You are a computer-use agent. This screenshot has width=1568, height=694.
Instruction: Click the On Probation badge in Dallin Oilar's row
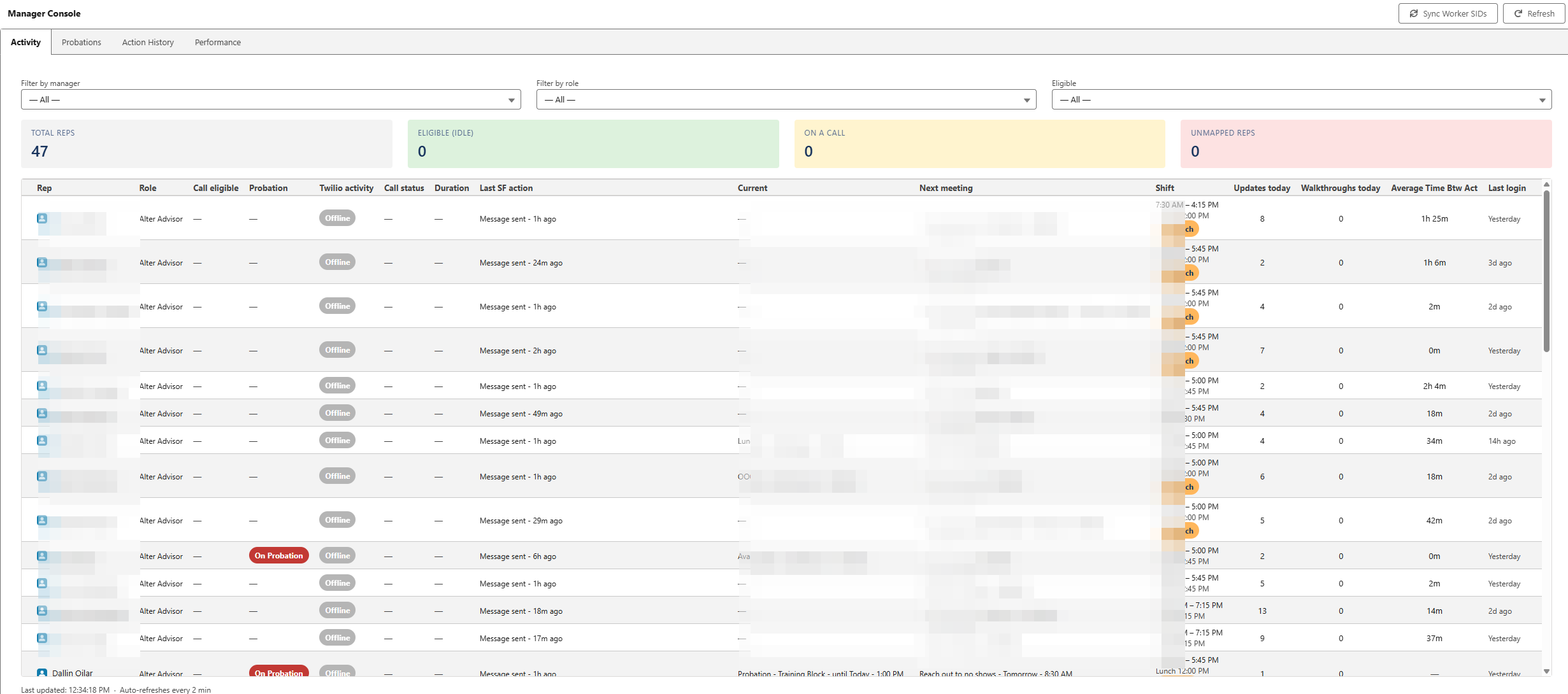pyautogui.click(x=279, y=672)
